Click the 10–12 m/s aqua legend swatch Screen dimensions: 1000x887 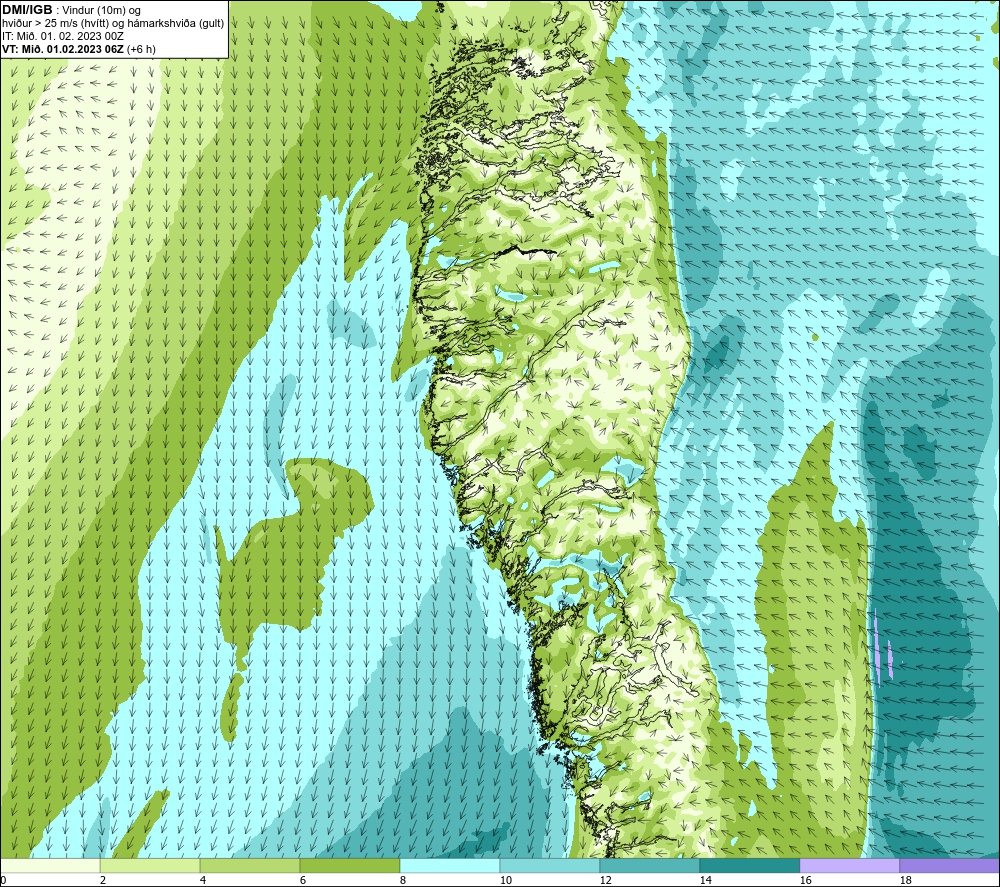pos(550,865)
